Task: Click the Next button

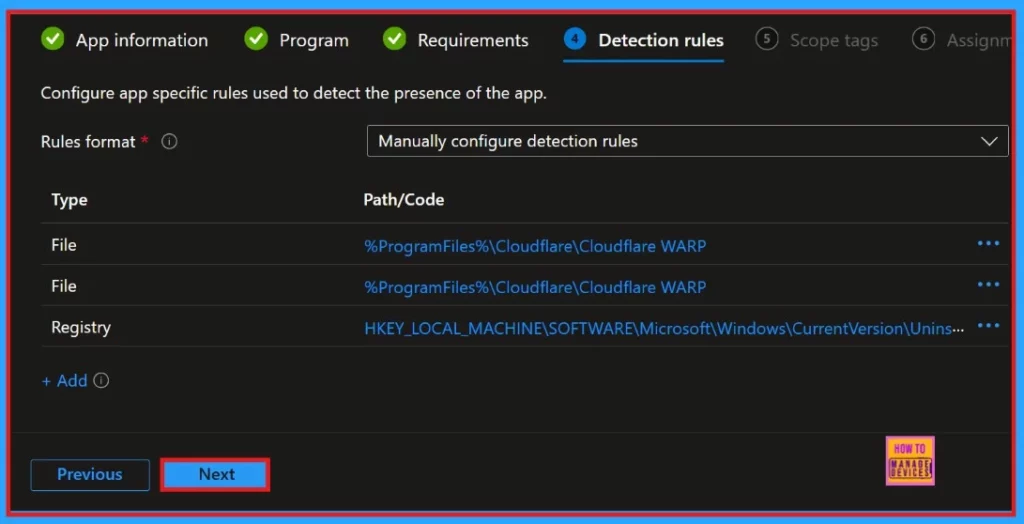Action: pyautogui.click(x=215, y=474)
